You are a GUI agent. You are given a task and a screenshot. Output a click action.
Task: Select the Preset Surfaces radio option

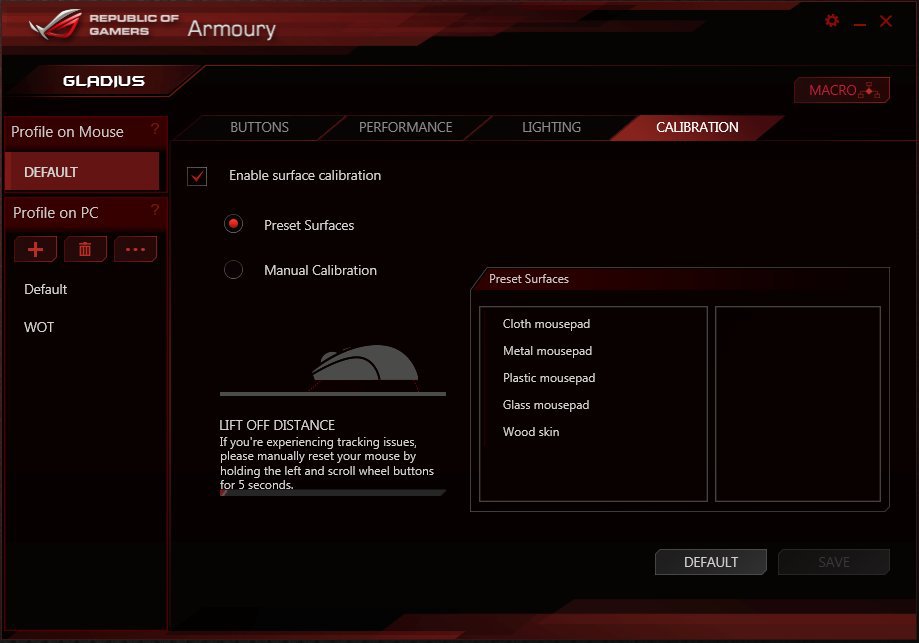pyautogui.click(x=233, y=224)
